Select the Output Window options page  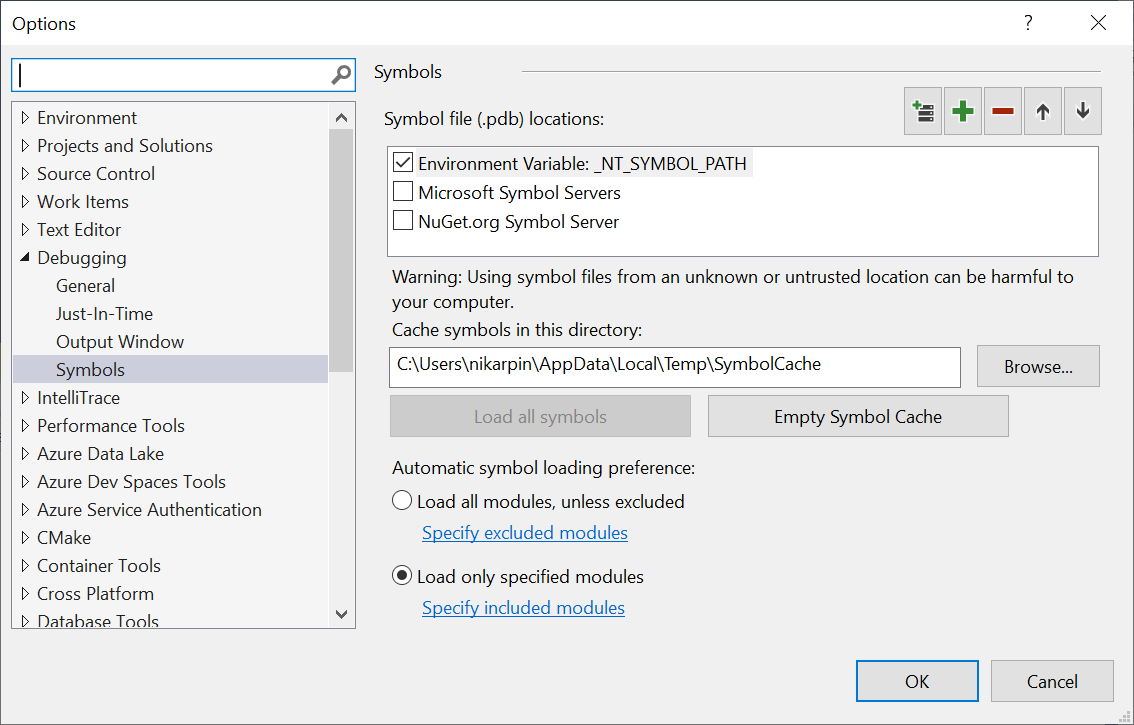pyautogui.click(x=120, y=342)
